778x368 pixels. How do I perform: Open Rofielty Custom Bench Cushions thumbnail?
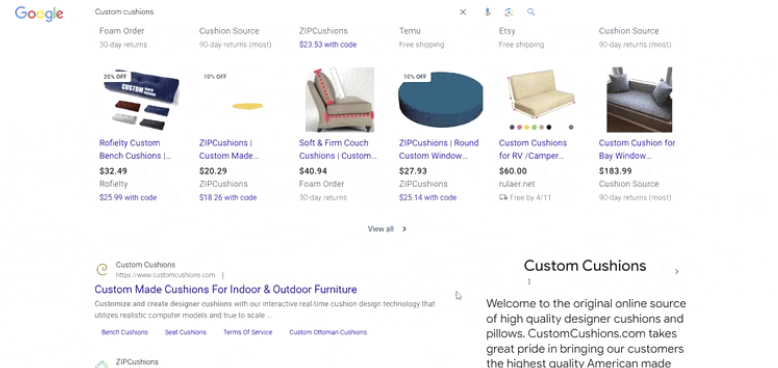141,100
